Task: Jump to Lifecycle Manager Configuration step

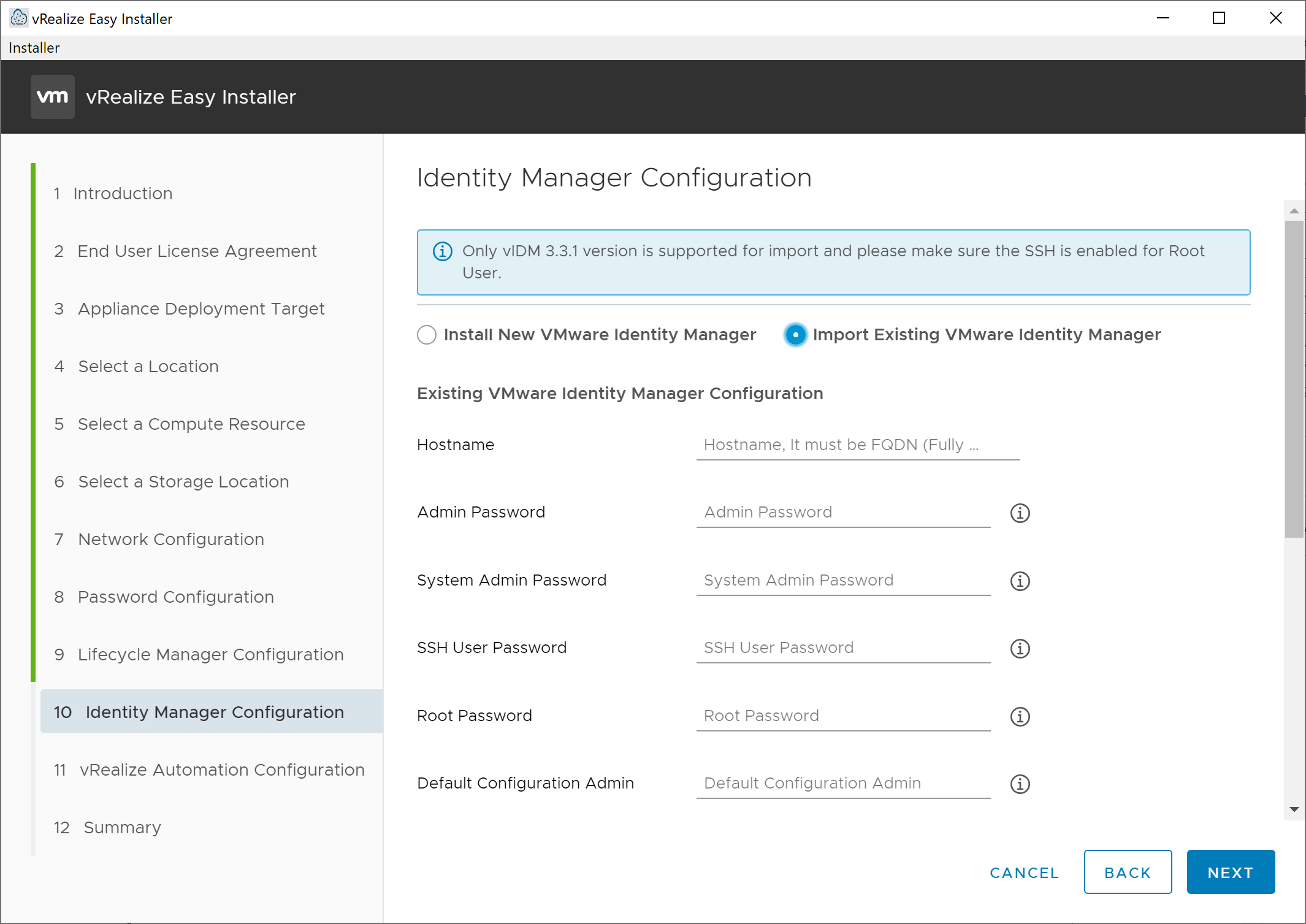Action: [x=210, y=655]
